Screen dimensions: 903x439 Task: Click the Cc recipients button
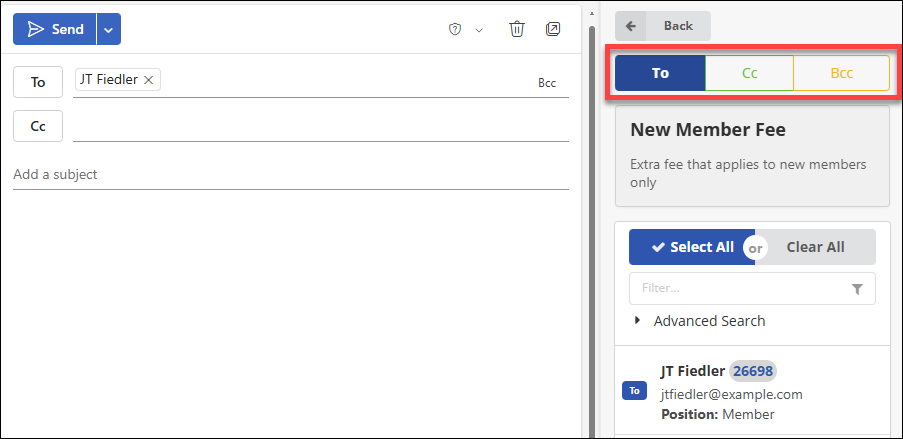coord(38,126)
